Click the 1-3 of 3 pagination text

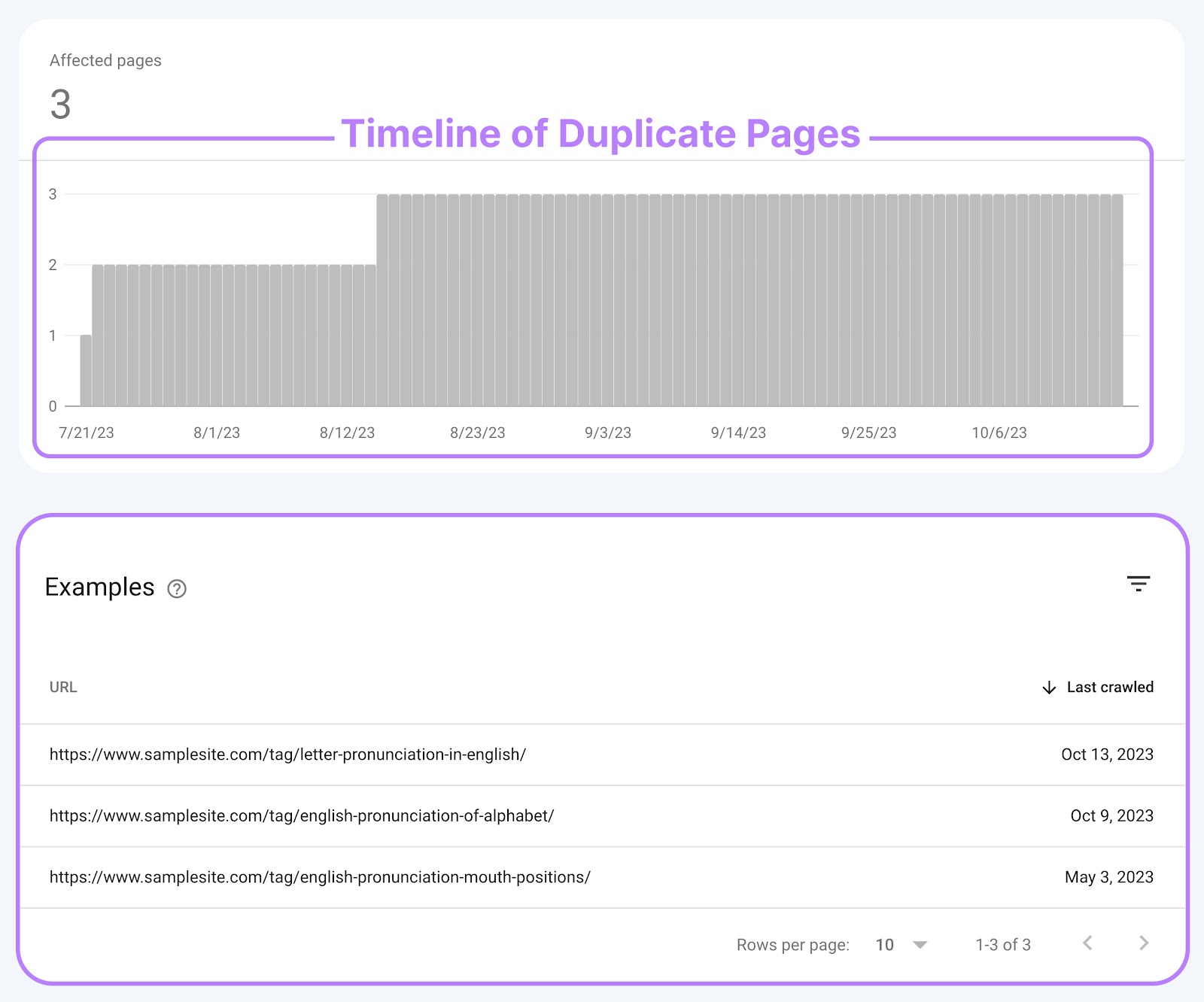(1003, 945)
